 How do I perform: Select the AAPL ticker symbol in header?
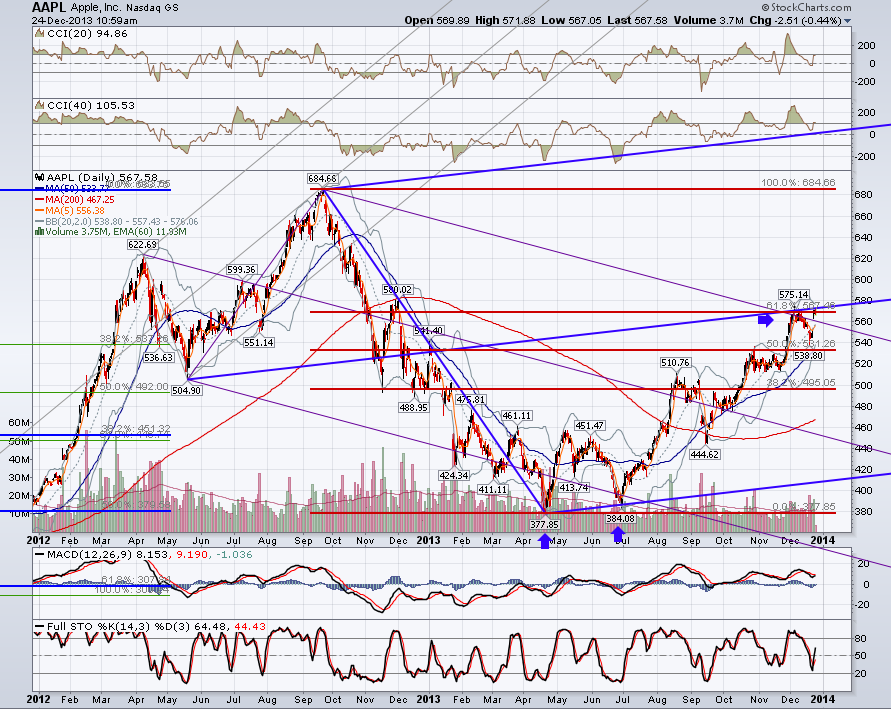pos(50,7)
